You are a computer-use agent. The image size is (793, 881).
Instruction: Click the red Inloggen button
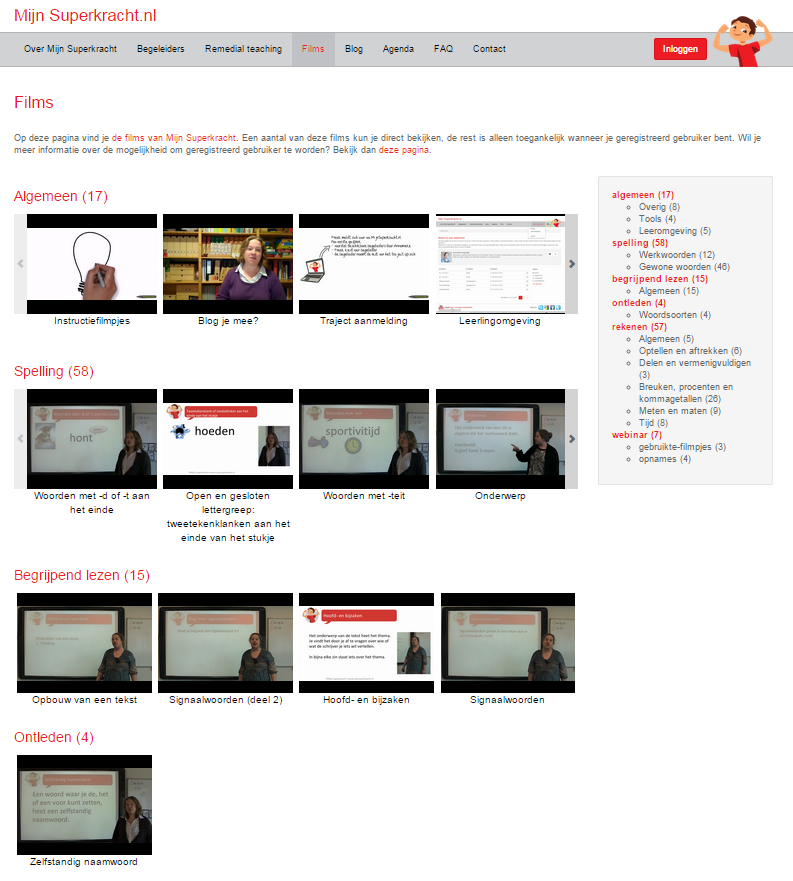pos(680,49)
